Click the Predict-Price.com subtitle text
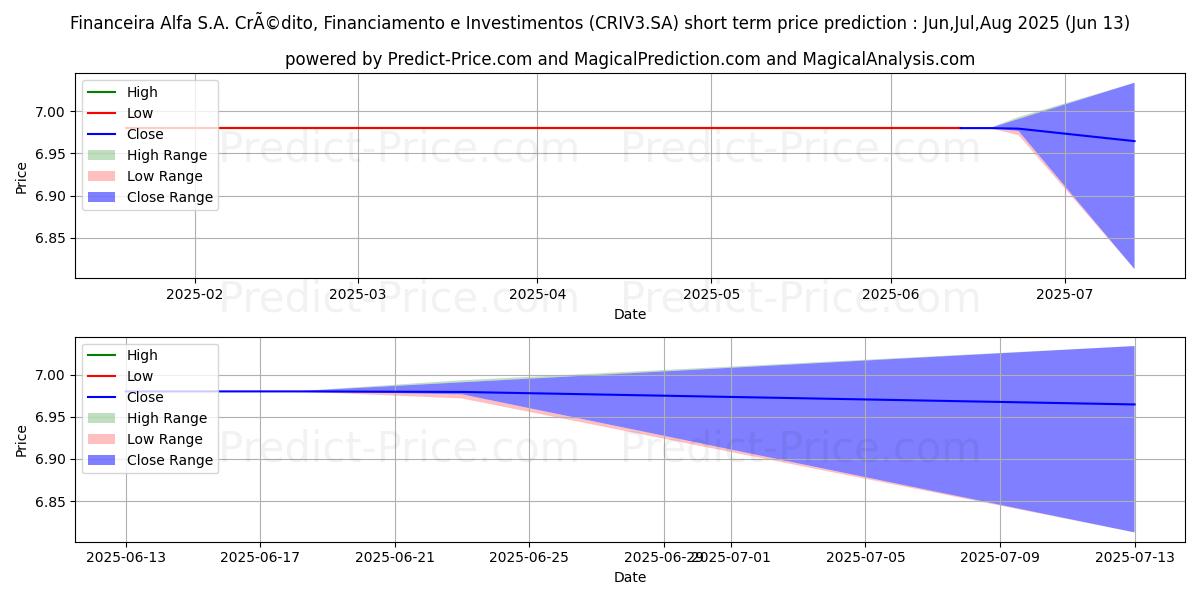Image resolution: width=1200 pixels, height=600 pixels. [630, 59]
